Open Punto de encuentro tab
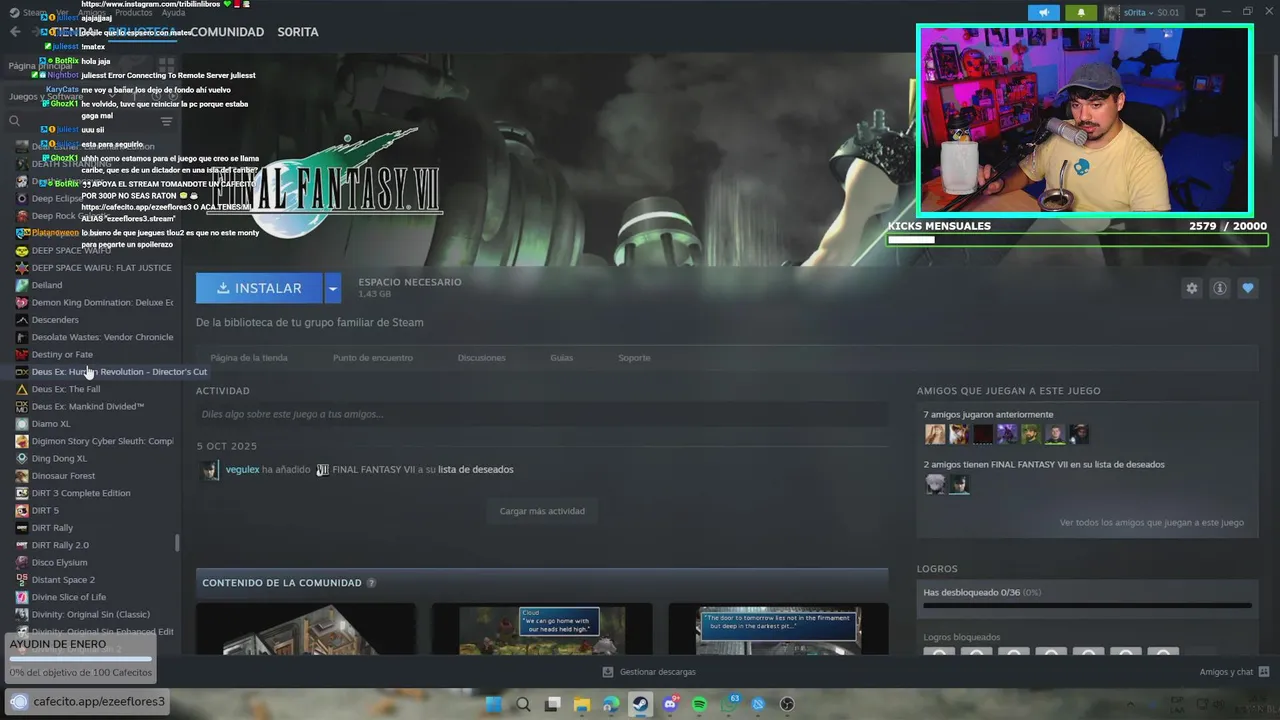 [x=373, y=358]
